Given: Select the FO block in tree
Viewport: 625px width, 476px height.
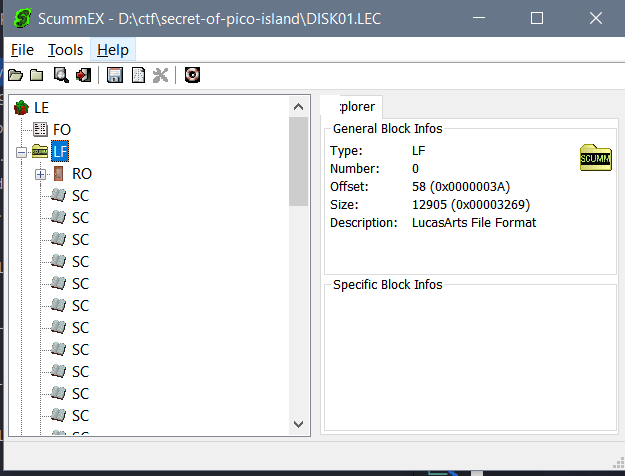Looking at the screenshot, I should click(61, 130).
